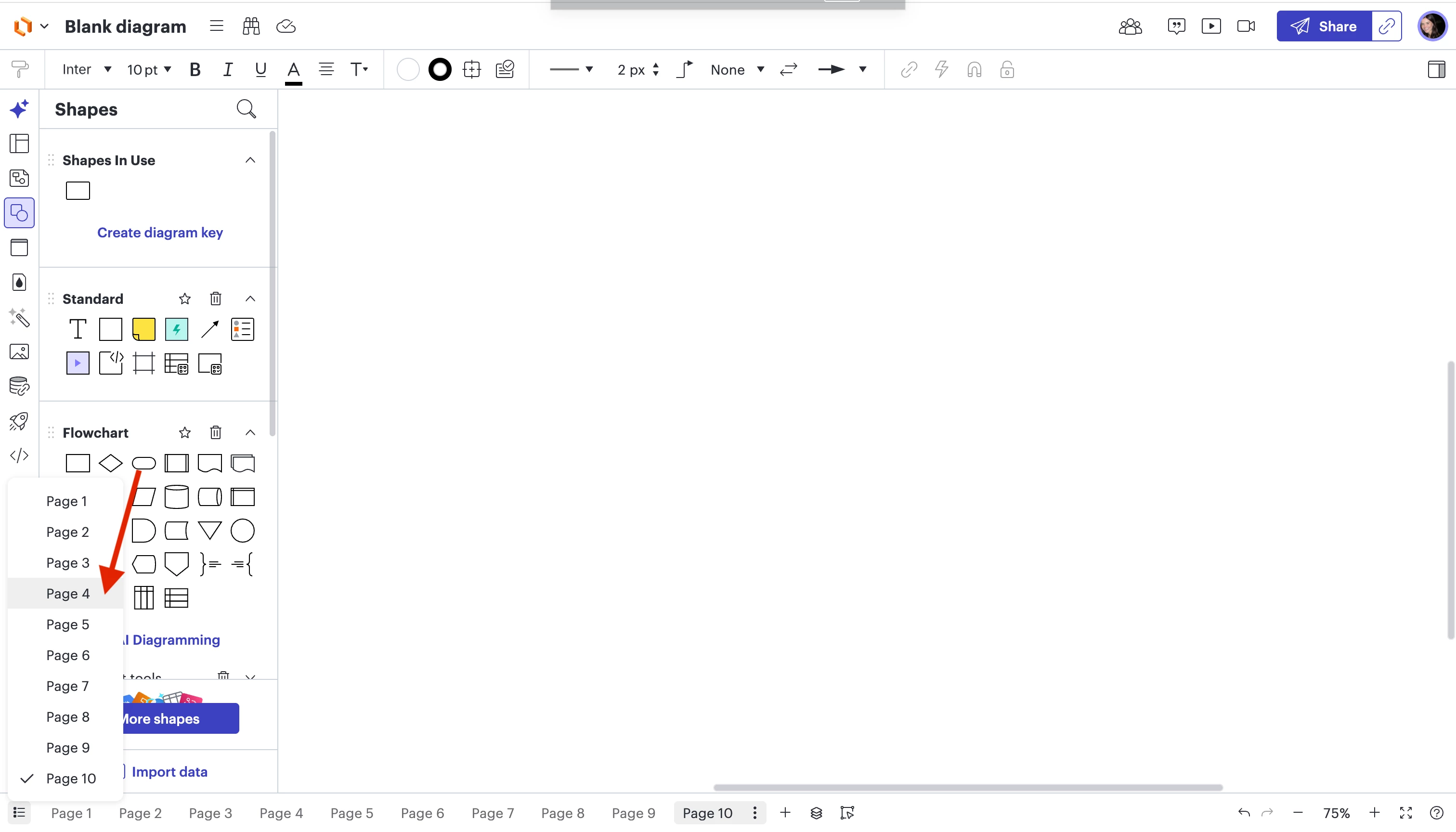This screenshot has height=832, width=1456.
Task: Click the yellow sticky note shape
Action: (x=143, y=329)
